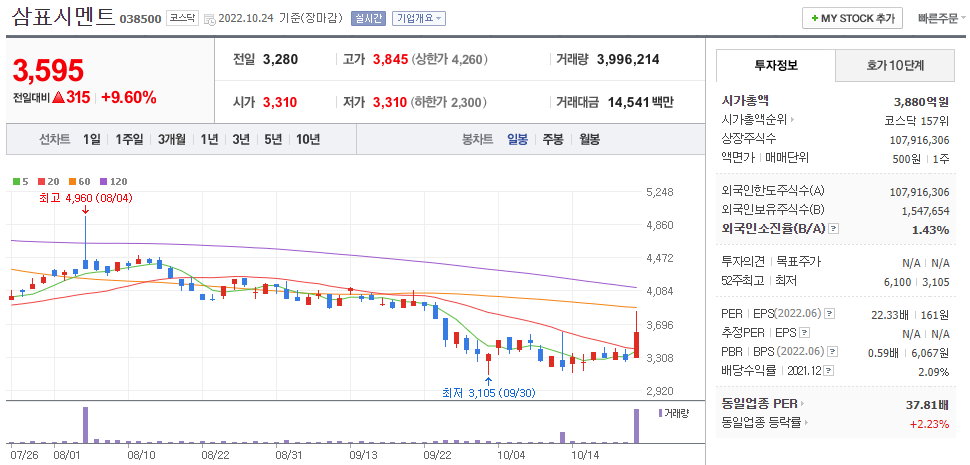
Task: Click the calendar/time icon next to 2022.10.24
Action: coord(209,19)
